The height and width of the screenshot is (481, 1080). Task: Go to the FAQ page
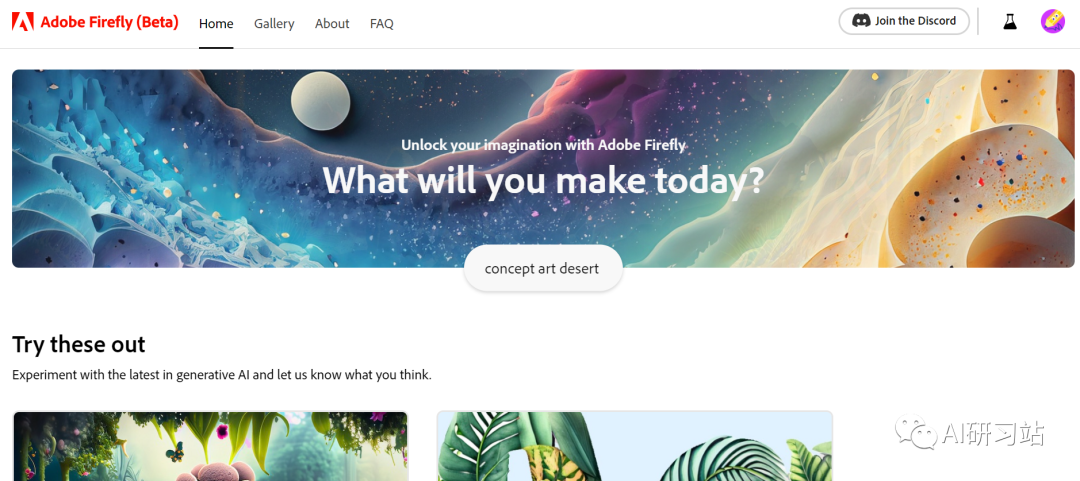point(382,23)
